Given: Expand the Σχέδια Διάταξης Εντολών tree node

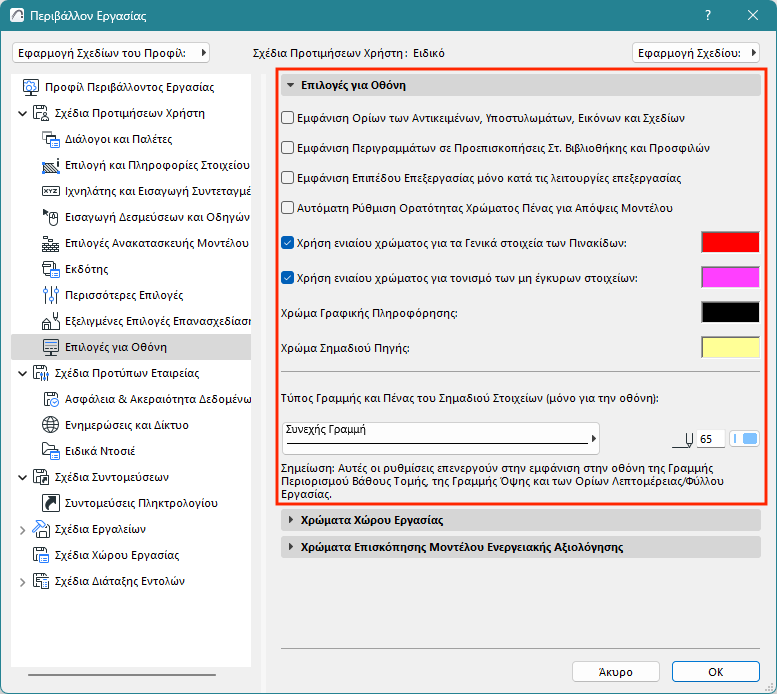Looking at the screenshot, I should tap(22, 582).
